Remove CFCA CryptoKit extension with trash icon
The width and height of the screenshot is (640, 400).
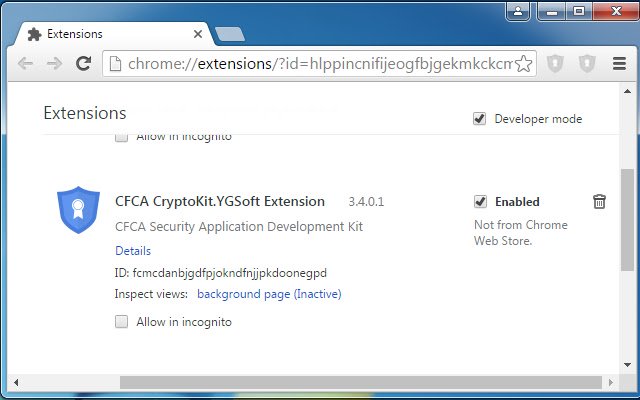(599, 202)
